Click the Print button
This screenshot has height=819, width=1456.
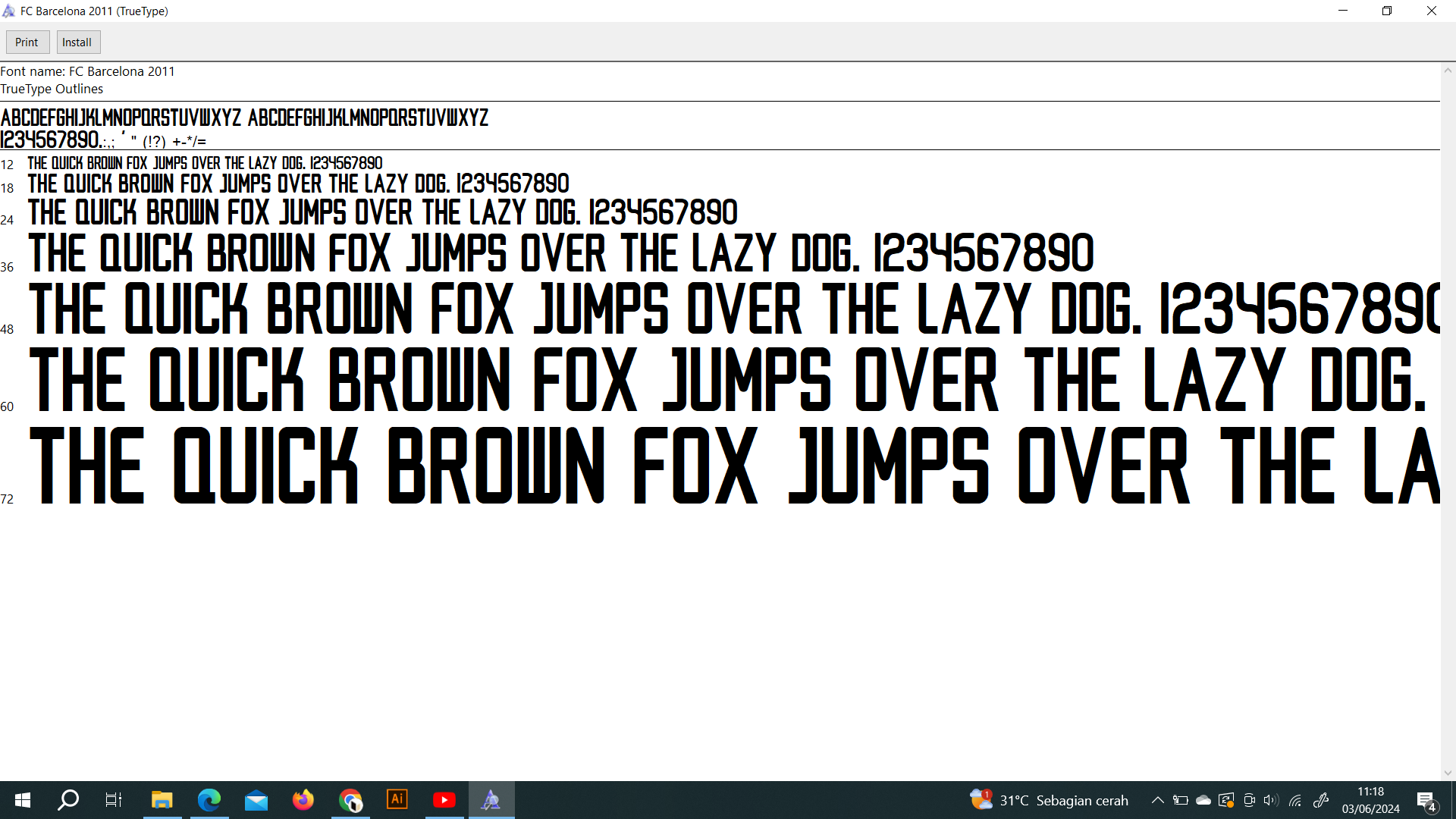[27, 42]
